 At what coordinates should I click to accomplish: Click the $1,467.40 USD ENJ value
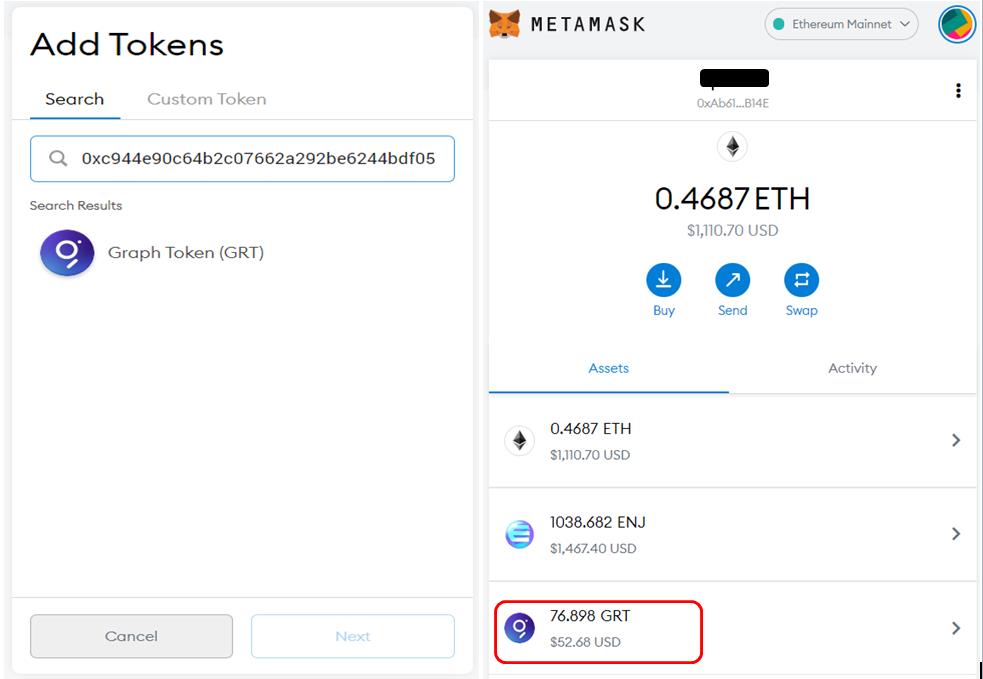pos(593,549)
